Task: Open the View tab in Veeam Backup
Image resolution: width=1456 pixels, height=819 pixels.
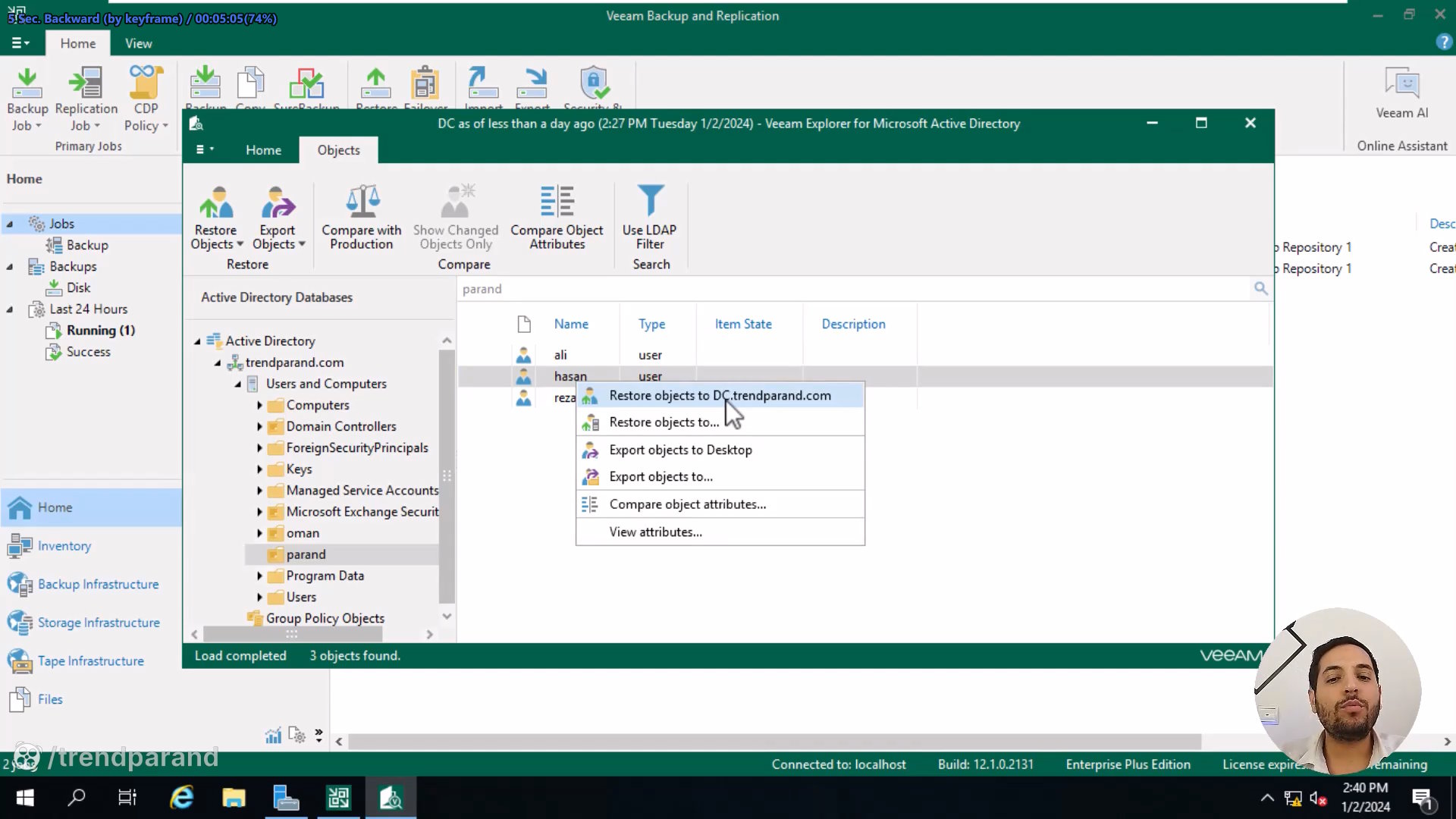Action: click(x=139, y=43)
